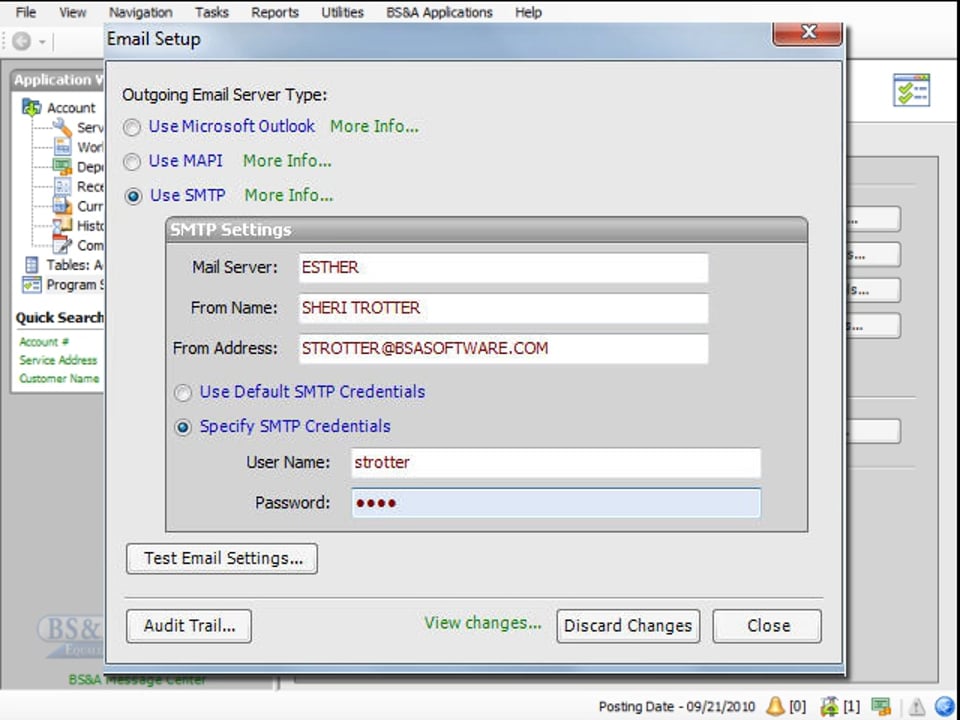Open More Info link for MAPI
The height and width of the screenshot is (720, 960).
(x=287, y=160)
